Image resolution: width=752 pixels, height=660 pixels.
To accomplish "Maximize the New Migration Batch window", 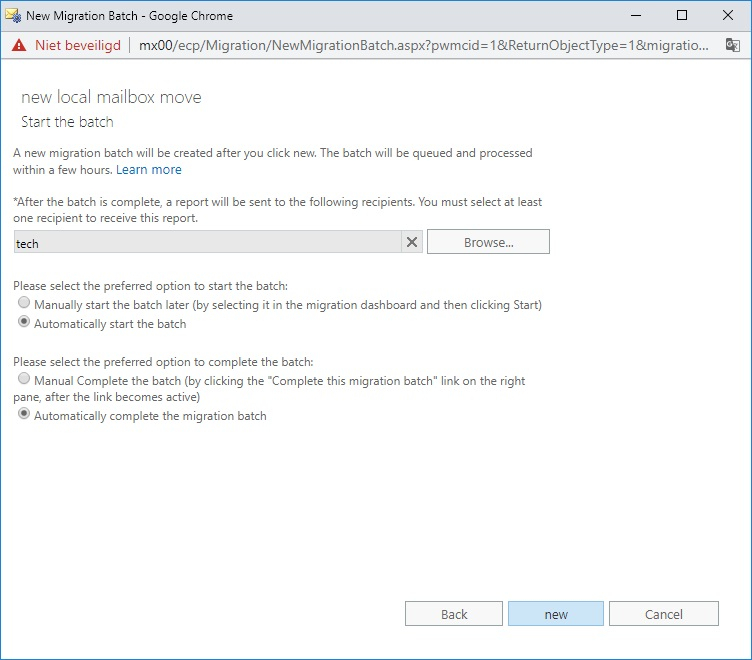I will 682,15.
